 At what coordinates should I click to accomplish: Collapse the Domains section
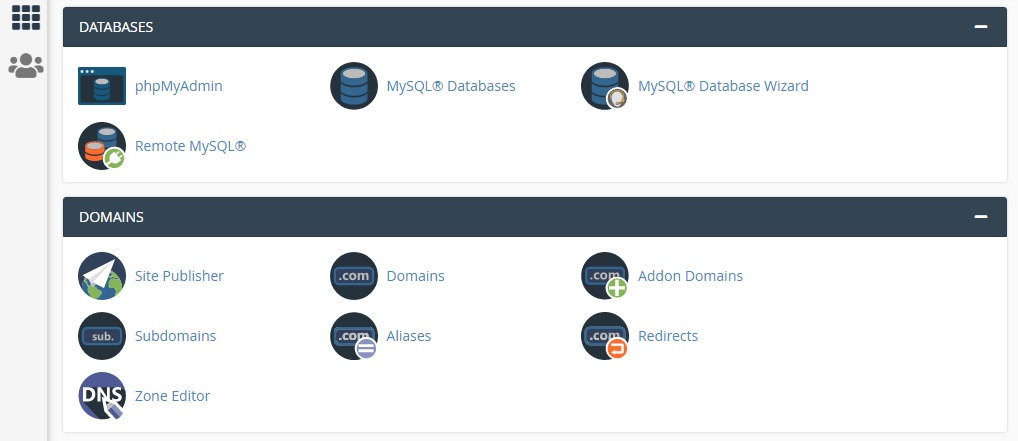point(981,216)
